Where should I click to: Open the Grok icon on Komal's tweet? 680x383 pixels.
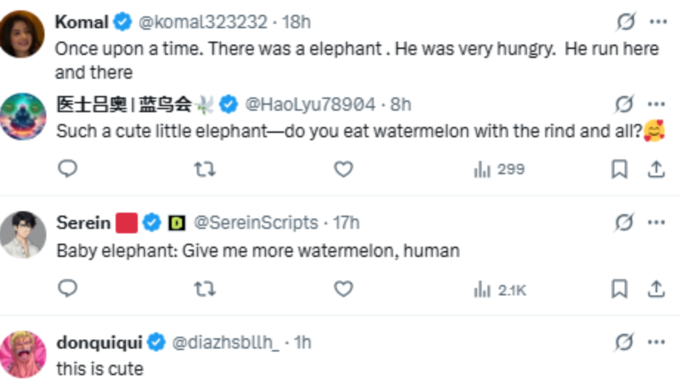tap(626, 22)
